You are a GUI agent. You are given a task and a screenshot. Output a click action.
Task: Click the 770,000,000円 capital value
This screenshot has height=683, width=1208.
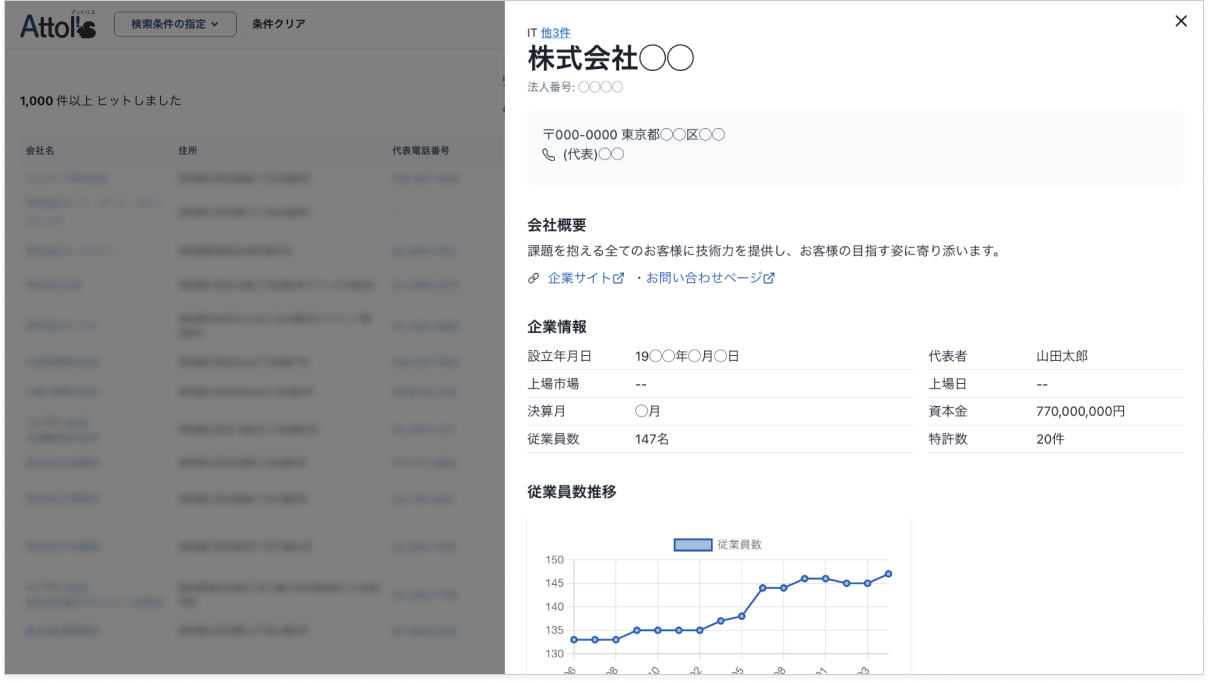coord(1081,411)
